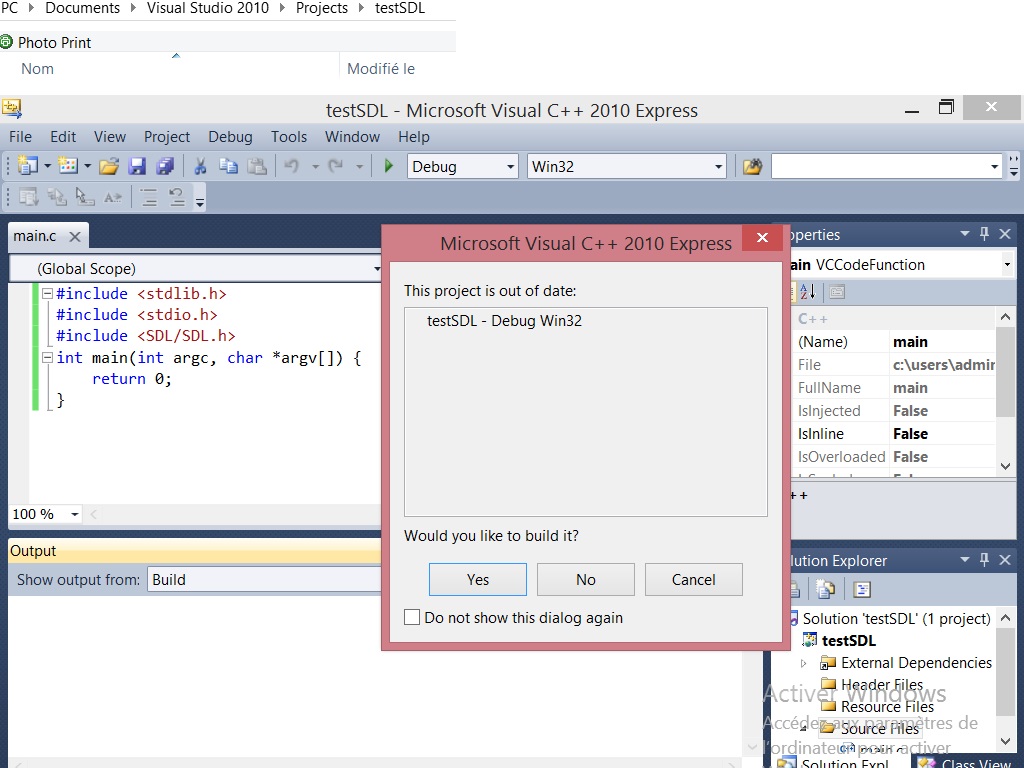The width and height of the screenshot is (1024, 768).
Task: Open the Win32 platform dropdown
Action: point(718,167)
